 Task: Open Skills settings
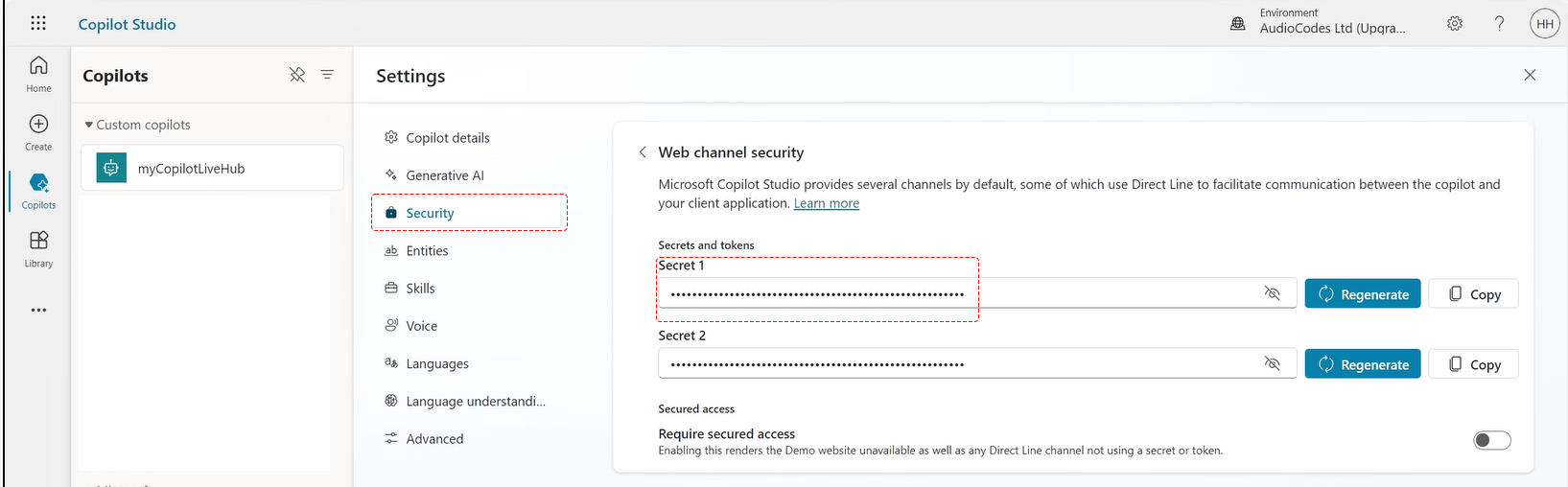click(x=410, y=288)
